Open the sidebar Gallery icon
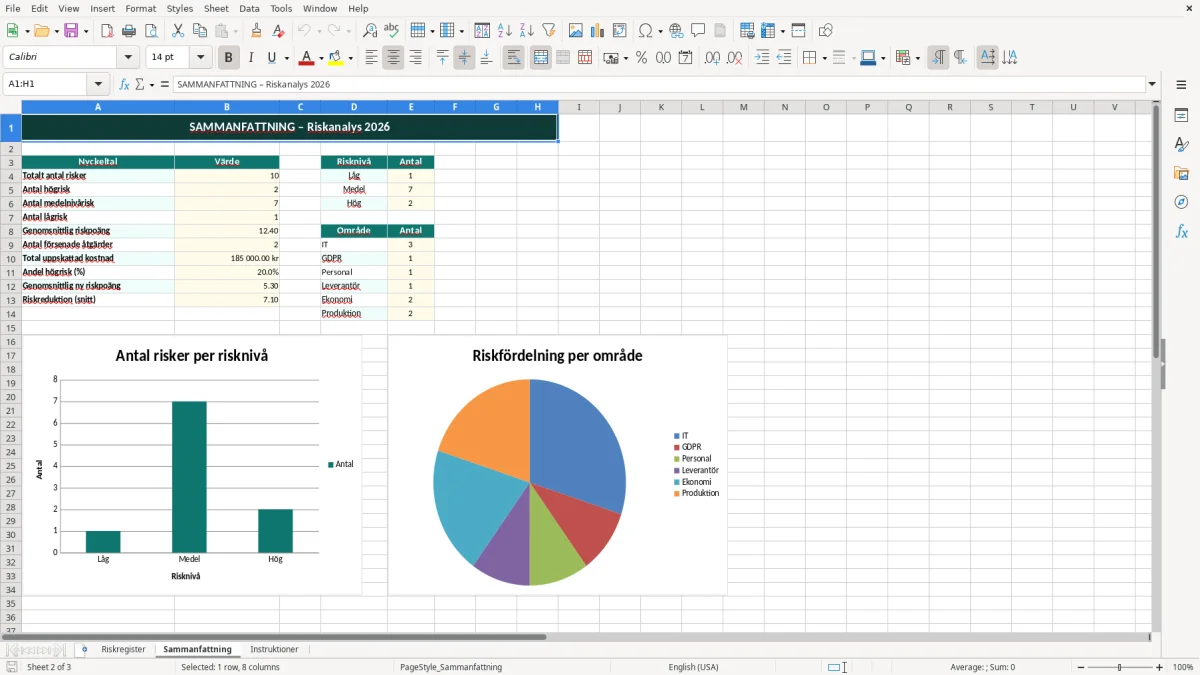 click(1181, 174)
